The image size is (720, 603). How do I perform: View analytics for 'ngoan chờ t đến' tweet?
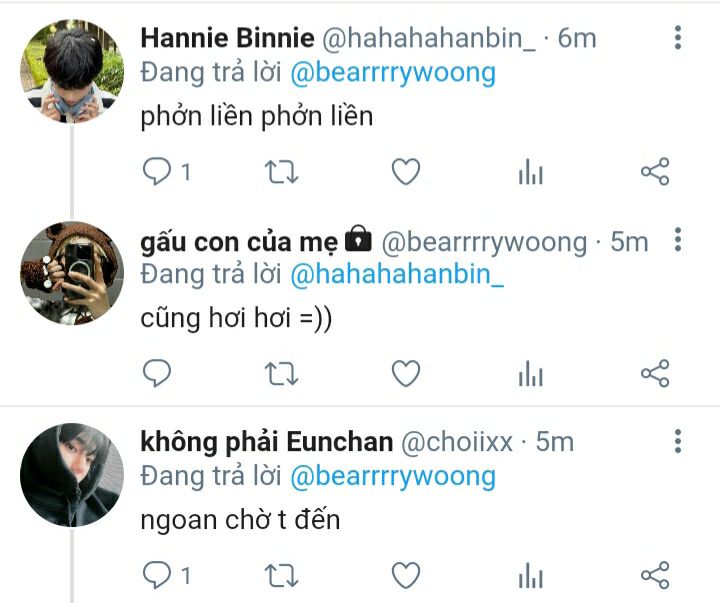(530, 575)
